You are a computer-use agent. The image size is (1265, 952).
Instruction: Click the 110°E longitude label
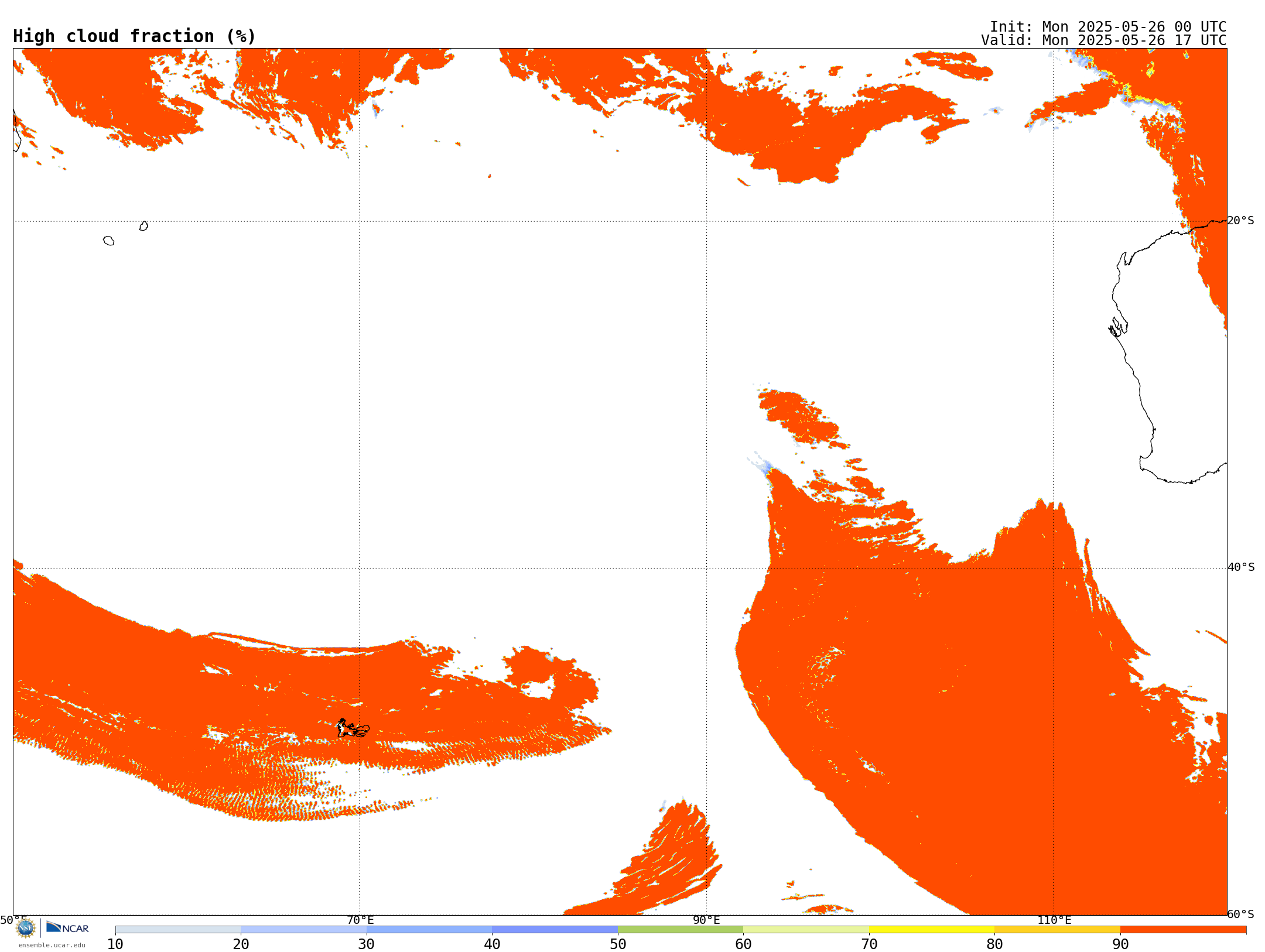tap(1054, 920)
